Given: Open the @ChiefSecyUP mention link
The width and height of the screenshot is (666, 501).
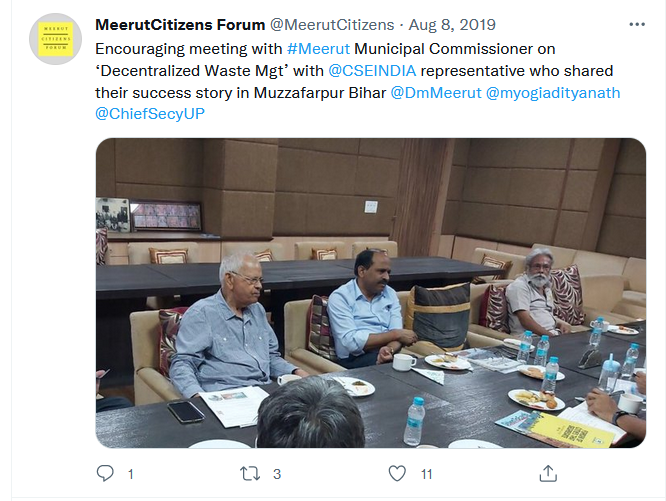Looking at the screenshot, I should click(150, 114).
